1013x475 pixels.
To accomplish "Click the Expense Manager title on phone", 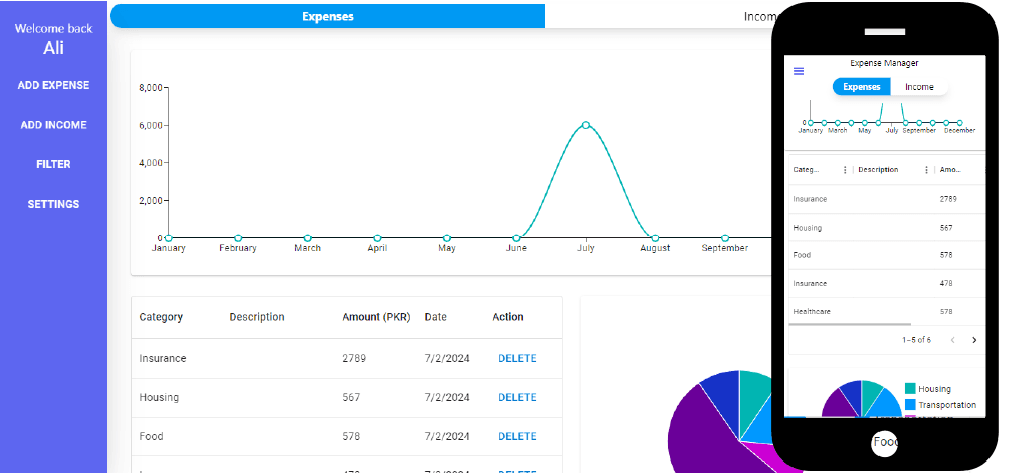I will click(x=884, y=63).
